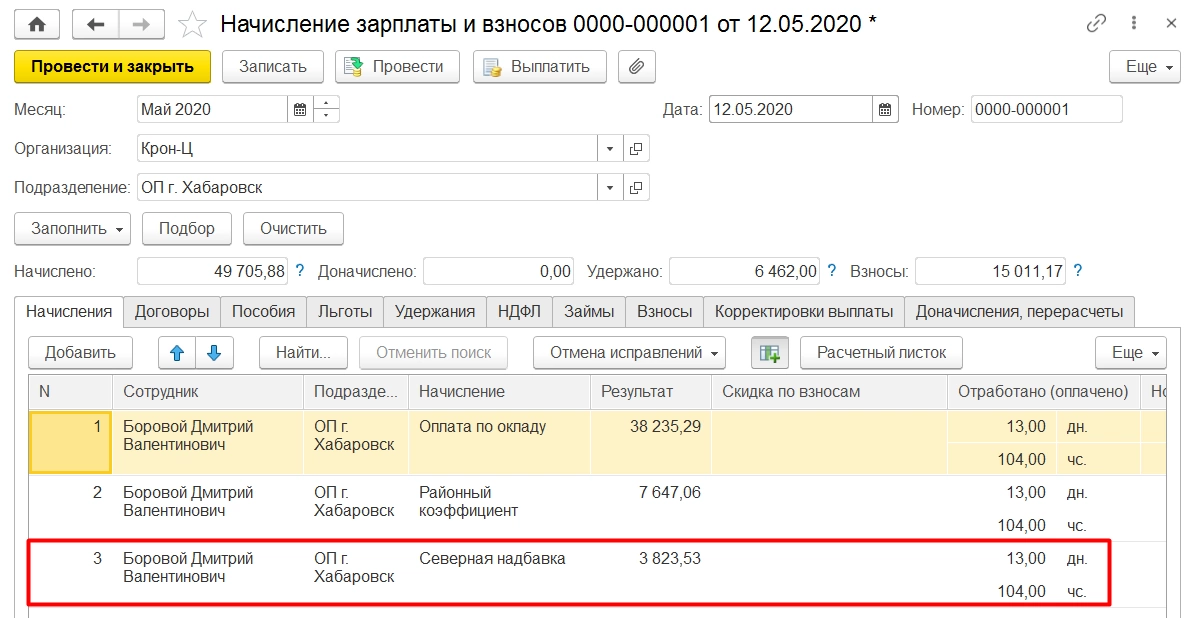Select the Районный коэффициент cell

pyautogui.click(x=499, y=507)
